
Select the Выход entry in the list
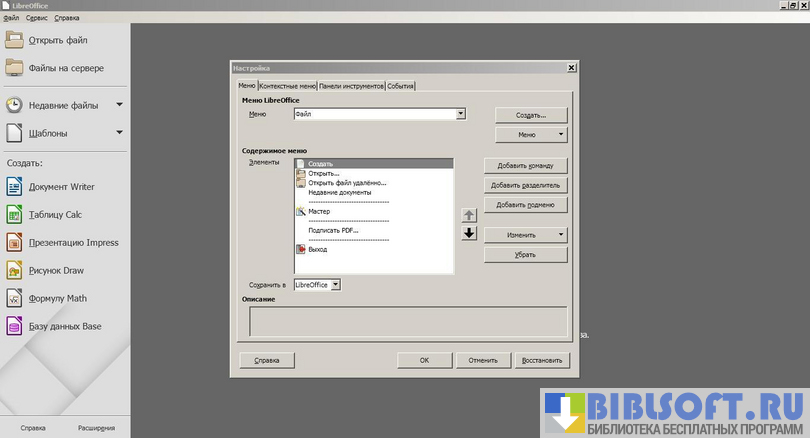click(317, 250)
